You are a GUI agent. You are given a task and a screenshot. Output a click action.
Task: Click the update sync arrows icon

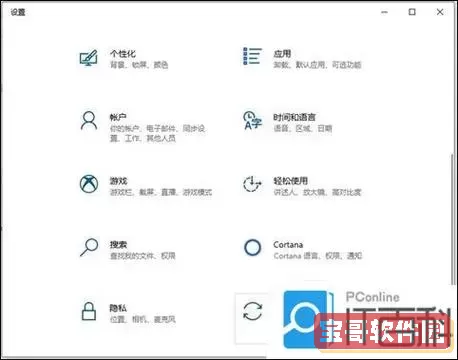click(x=252, y=311)
